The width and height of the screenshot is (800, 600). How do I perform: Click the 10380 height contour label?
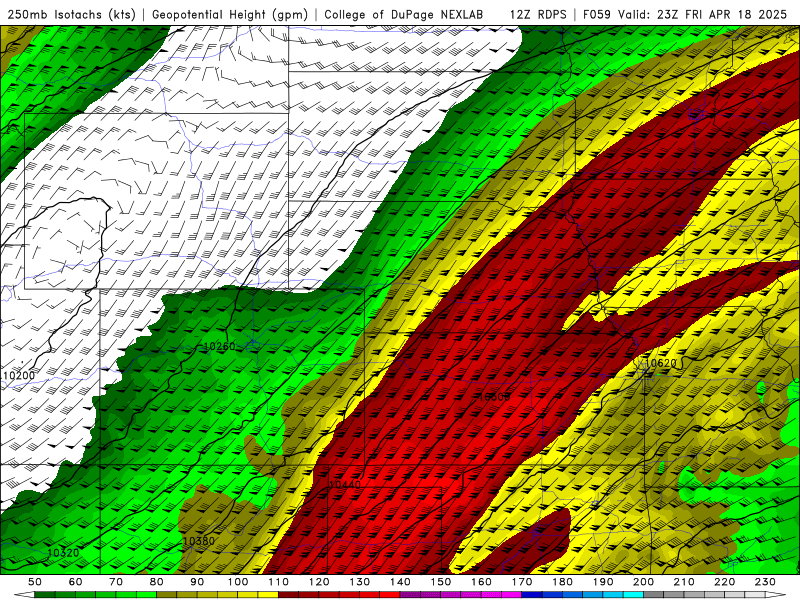click(198, 541)
